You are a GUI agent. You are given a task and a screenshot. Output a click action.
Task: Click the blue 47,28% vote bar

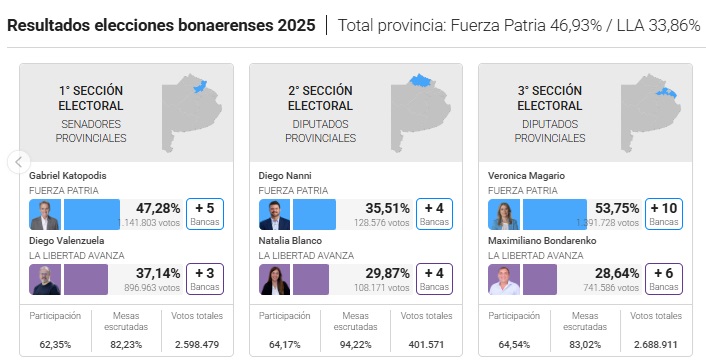92,215
